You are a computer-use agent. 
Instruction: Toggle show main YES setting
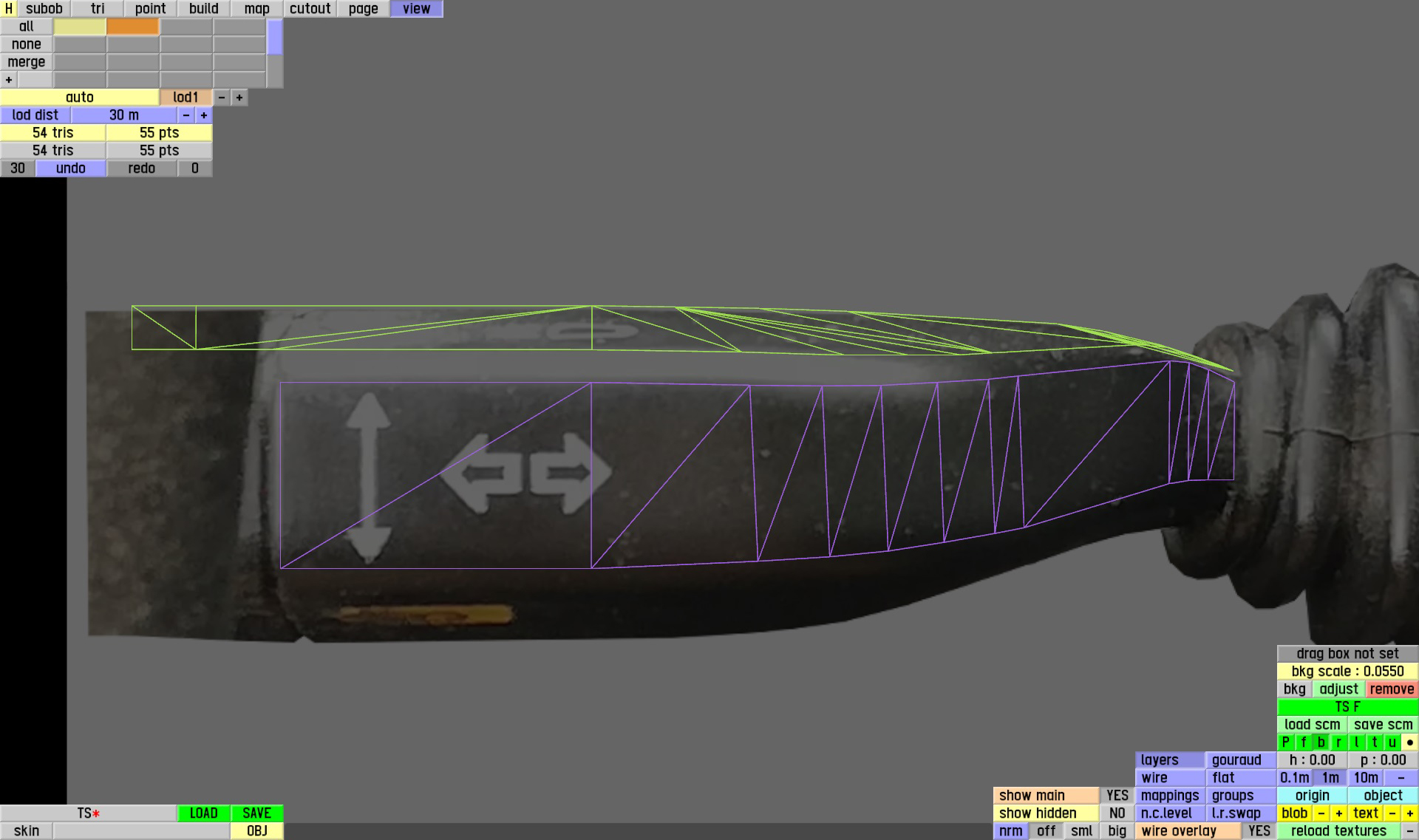[1117, 796]
